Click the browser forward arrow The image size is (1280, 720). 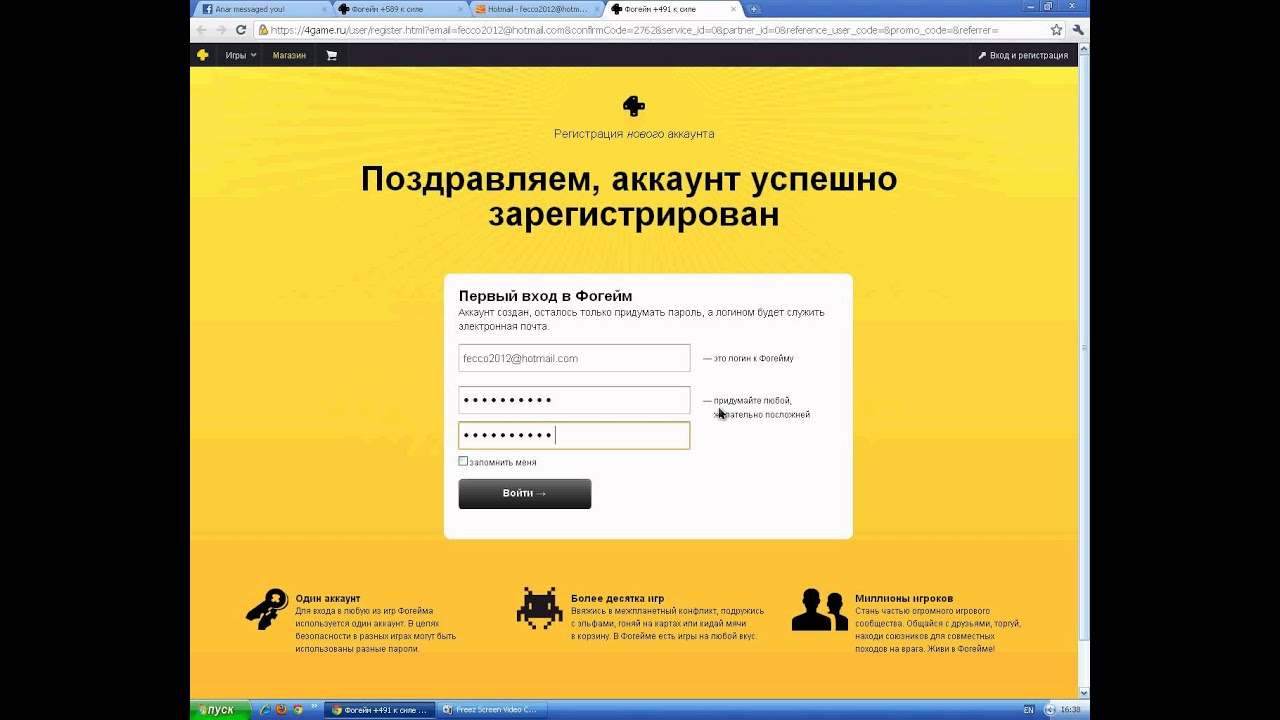(222, 30)
